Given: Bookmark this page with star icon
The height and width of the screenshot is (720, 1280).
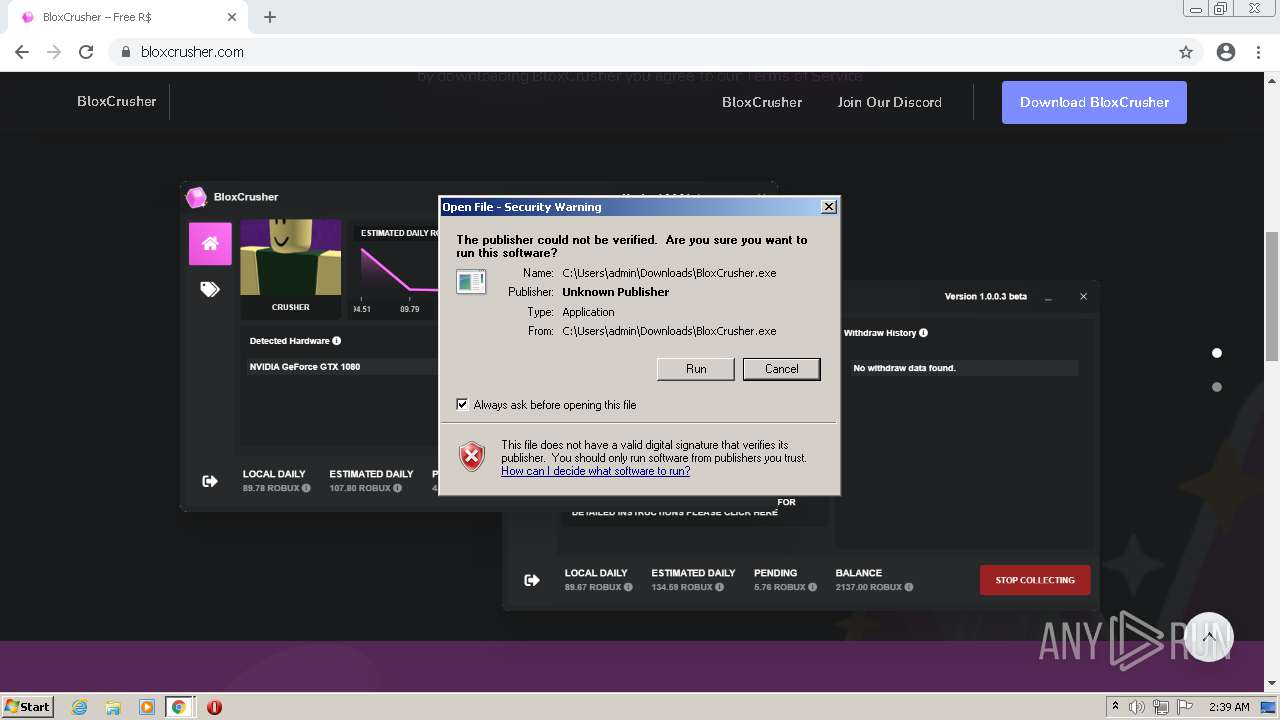Looking at the screenshot, I should pyautogui.click(x=1186, y=52).
